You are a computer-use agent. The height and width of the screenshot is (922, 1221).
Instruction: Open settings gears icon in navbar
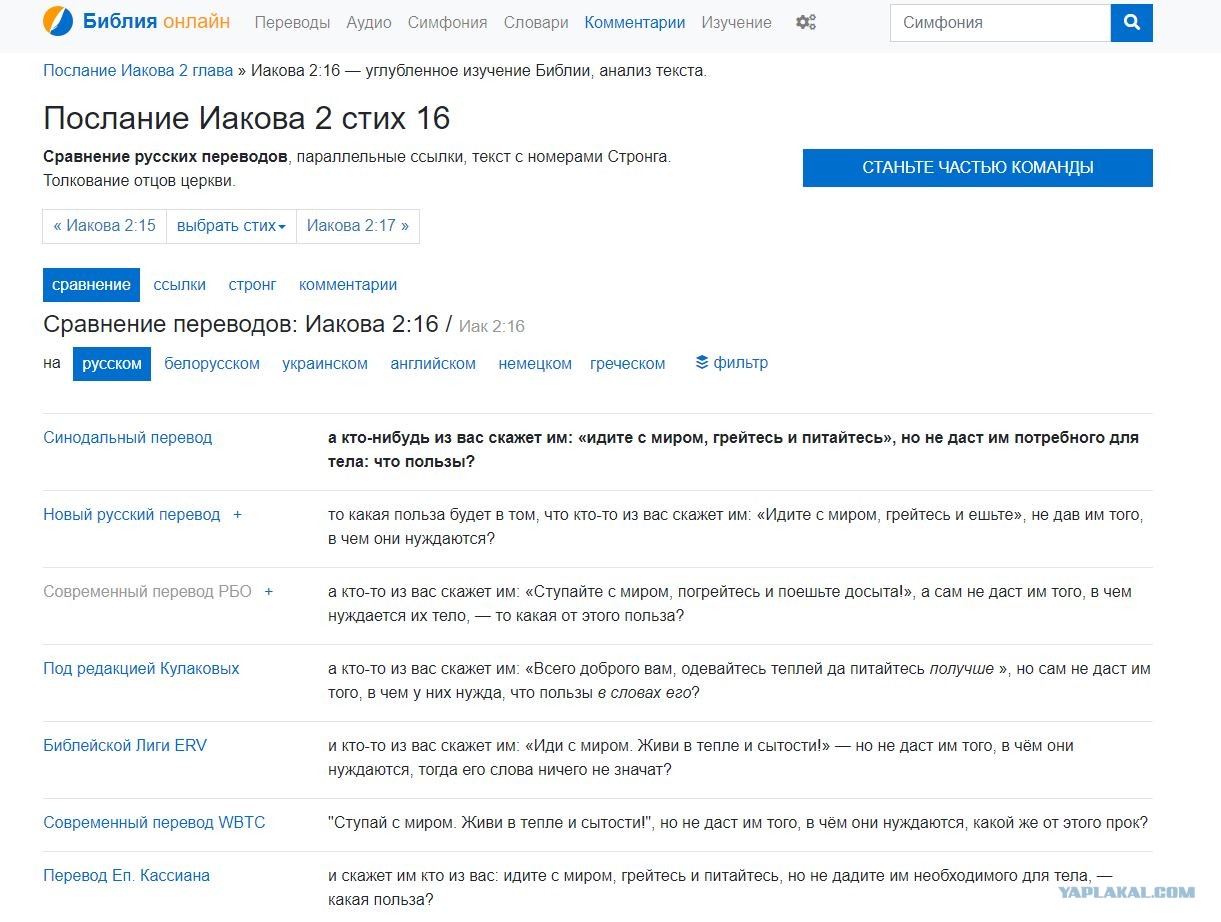(806, 22)
